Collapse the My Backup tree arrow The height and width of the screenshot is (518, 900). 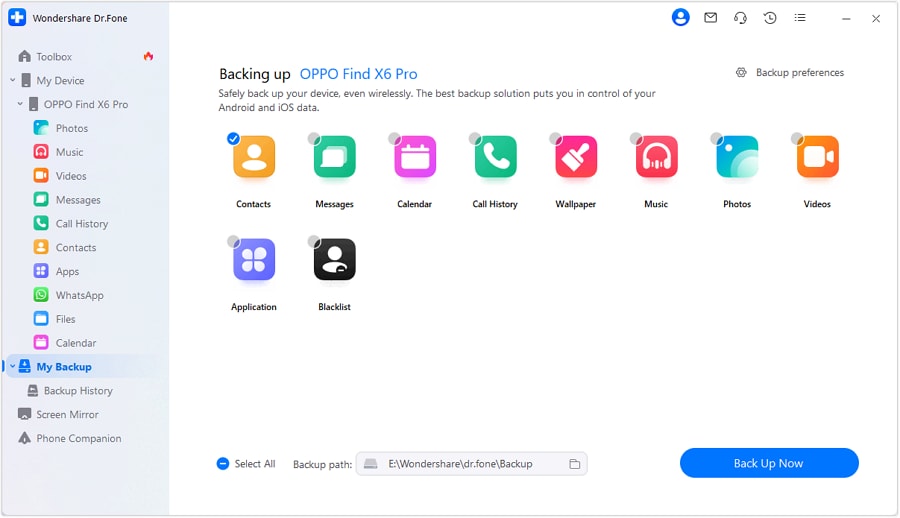click(13, 366)
